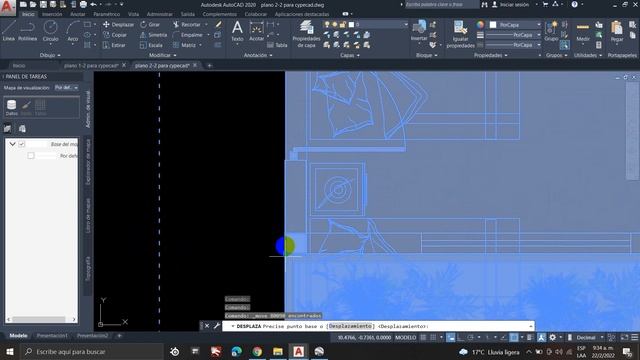640x360 pixels.
Task: Click the object color wheel swatch
Action: (480, 24)
